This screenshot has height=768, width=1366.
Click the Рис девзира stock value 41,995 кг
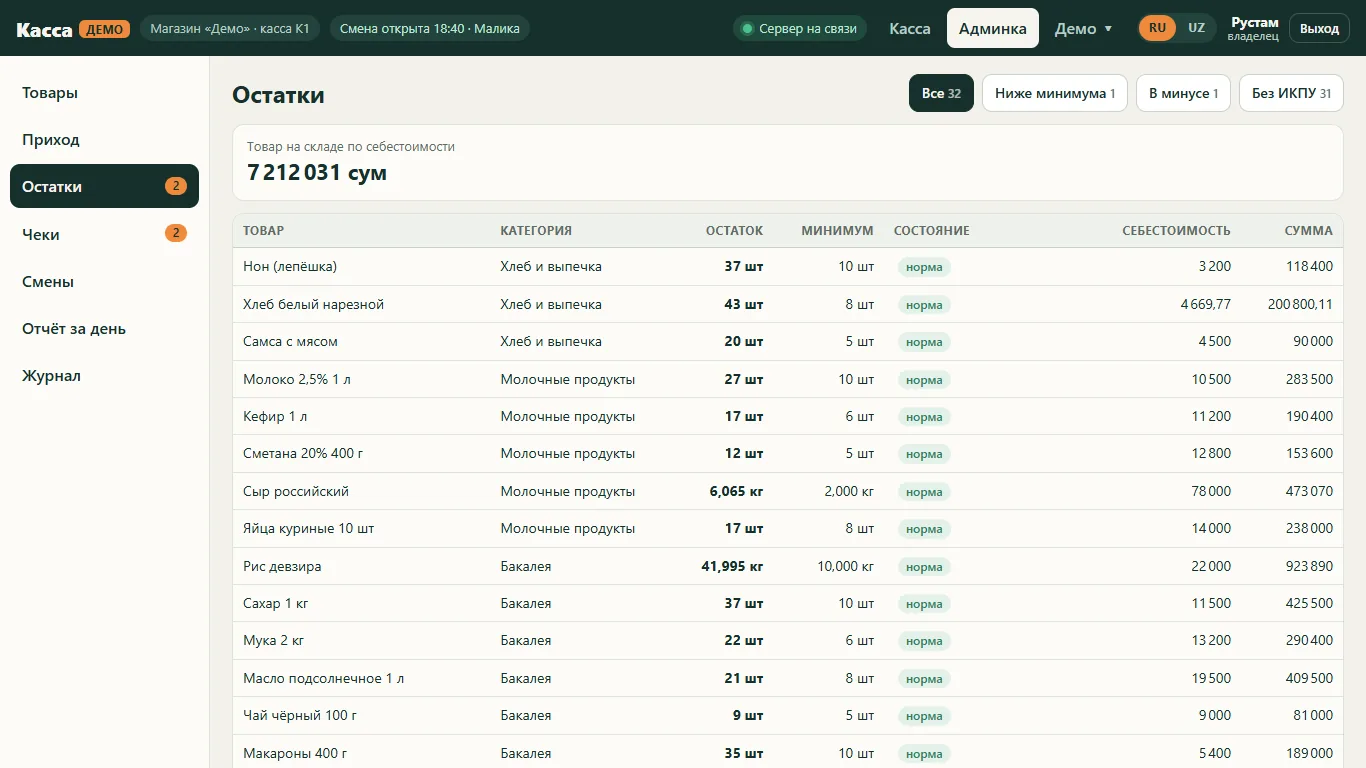732,566
